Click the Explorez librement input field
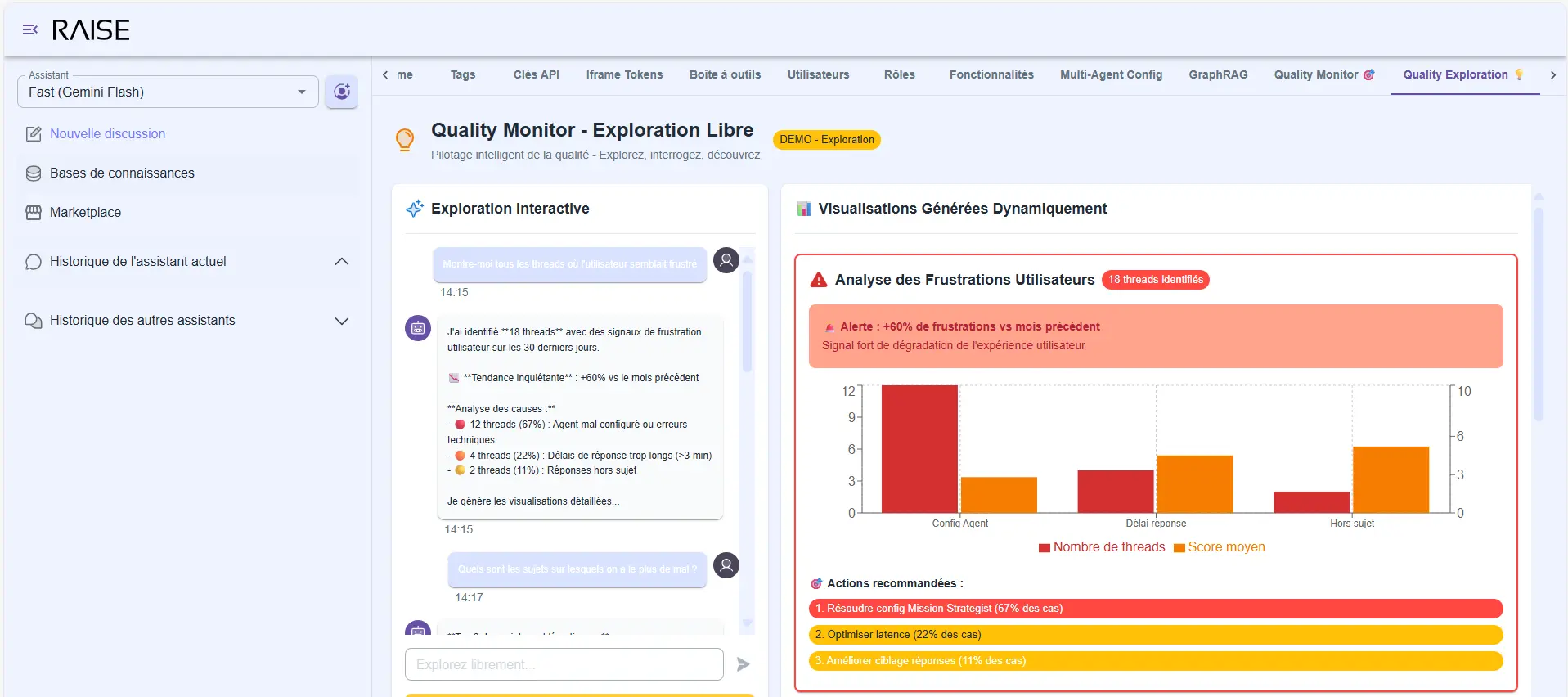 click(564, 664)
